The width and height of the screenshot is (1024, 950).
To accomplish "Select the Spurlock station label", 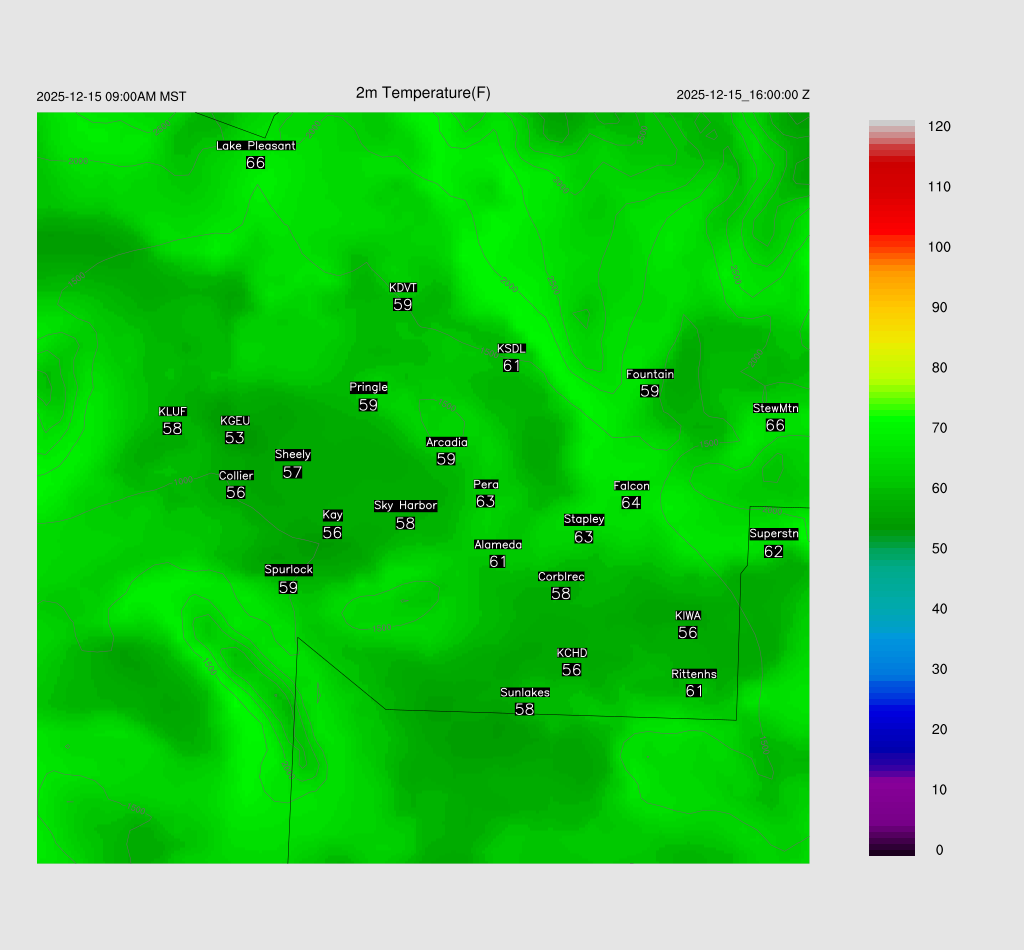I will (288, 570).
